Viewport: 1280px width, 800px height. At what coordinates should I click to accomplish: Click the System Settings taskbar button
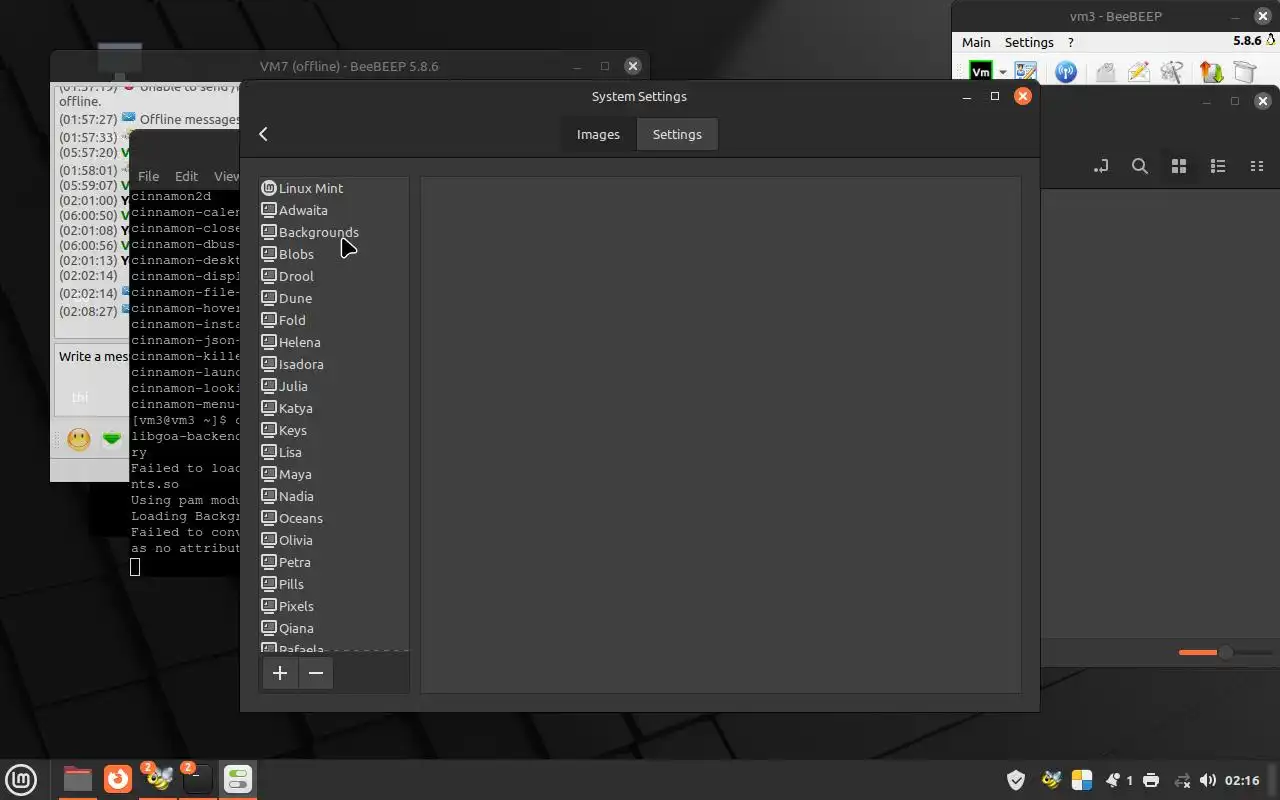(x=238, y=779)
